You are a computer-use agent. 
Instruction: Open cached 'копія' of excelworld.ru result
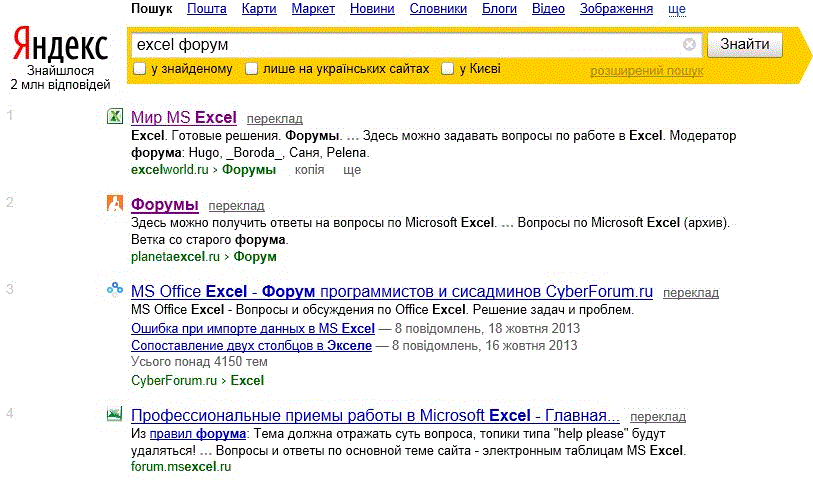310,170
